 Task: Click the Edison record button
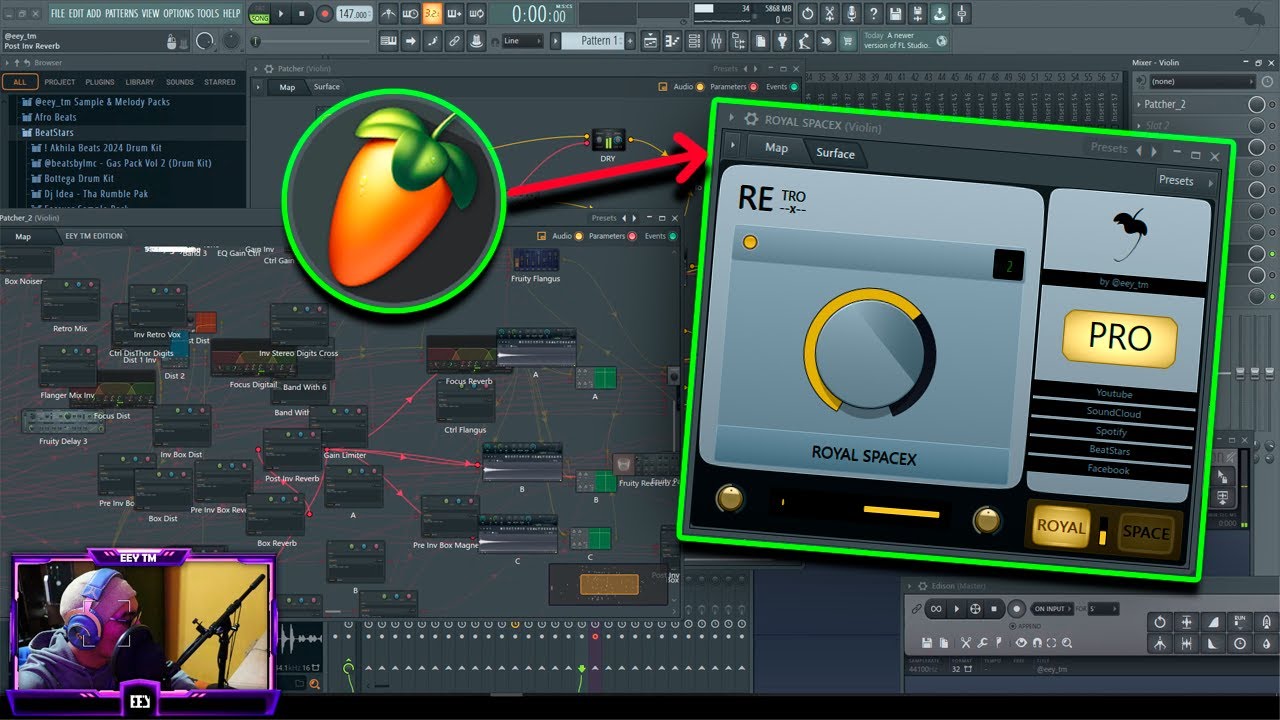pos(1017,609)
